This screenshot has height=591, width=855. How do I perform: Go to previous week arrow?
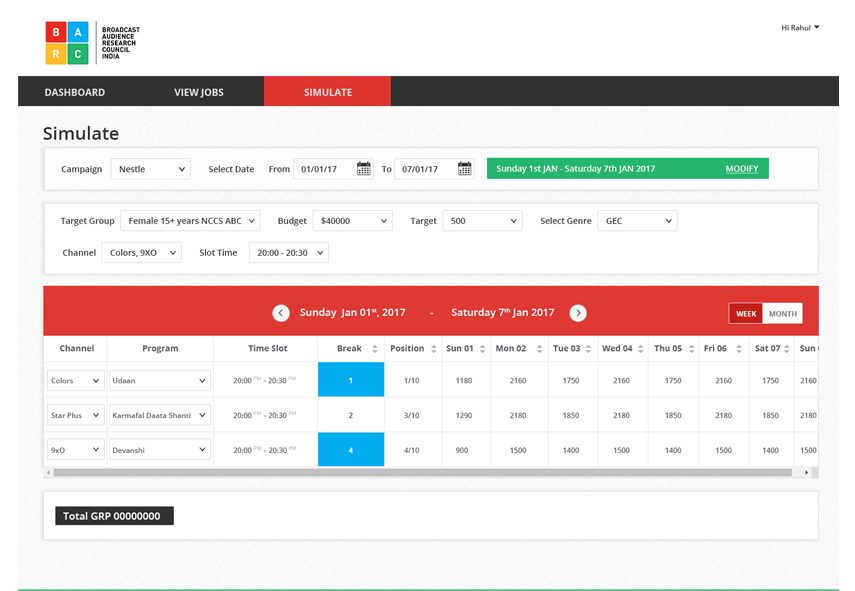(281, 313)
